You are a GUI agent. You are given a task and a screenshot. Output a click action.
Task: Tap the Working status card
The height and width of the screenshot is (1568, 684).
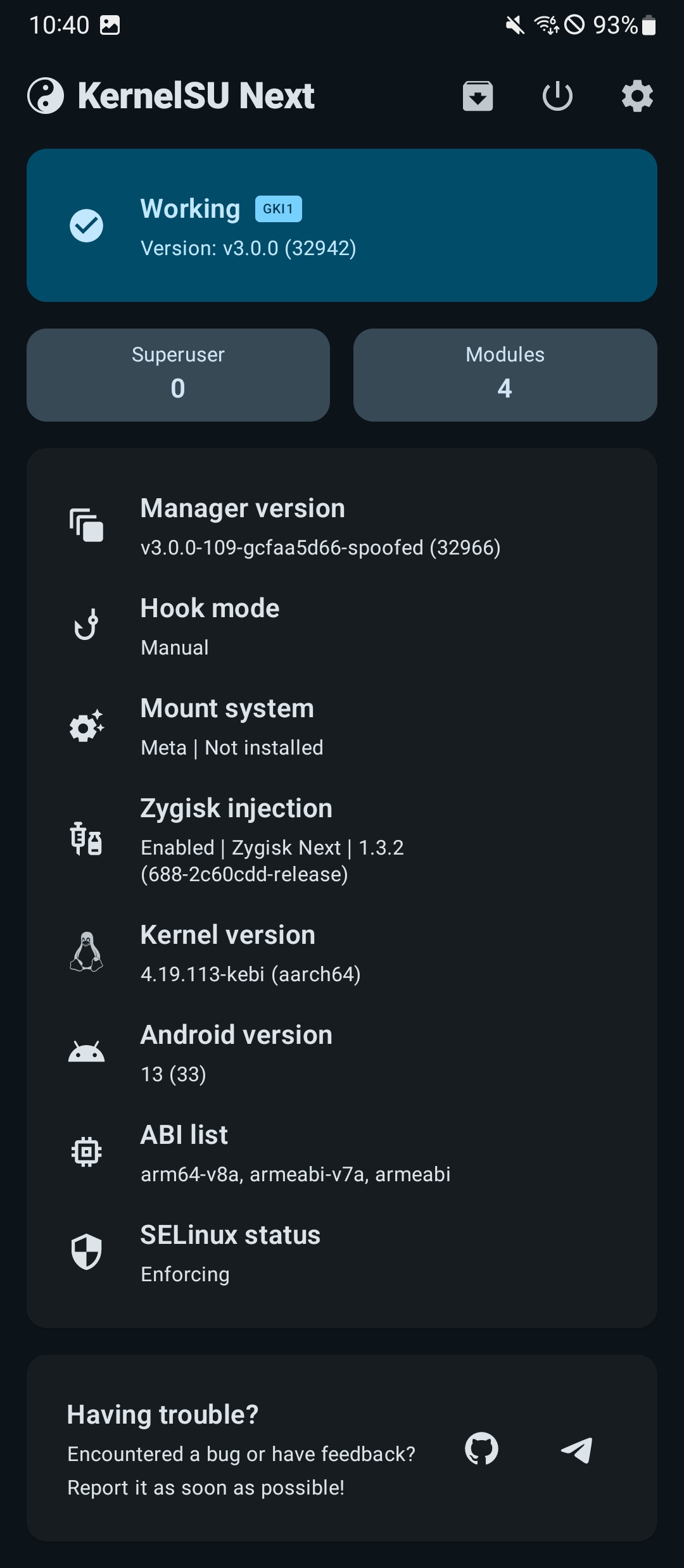342,225
